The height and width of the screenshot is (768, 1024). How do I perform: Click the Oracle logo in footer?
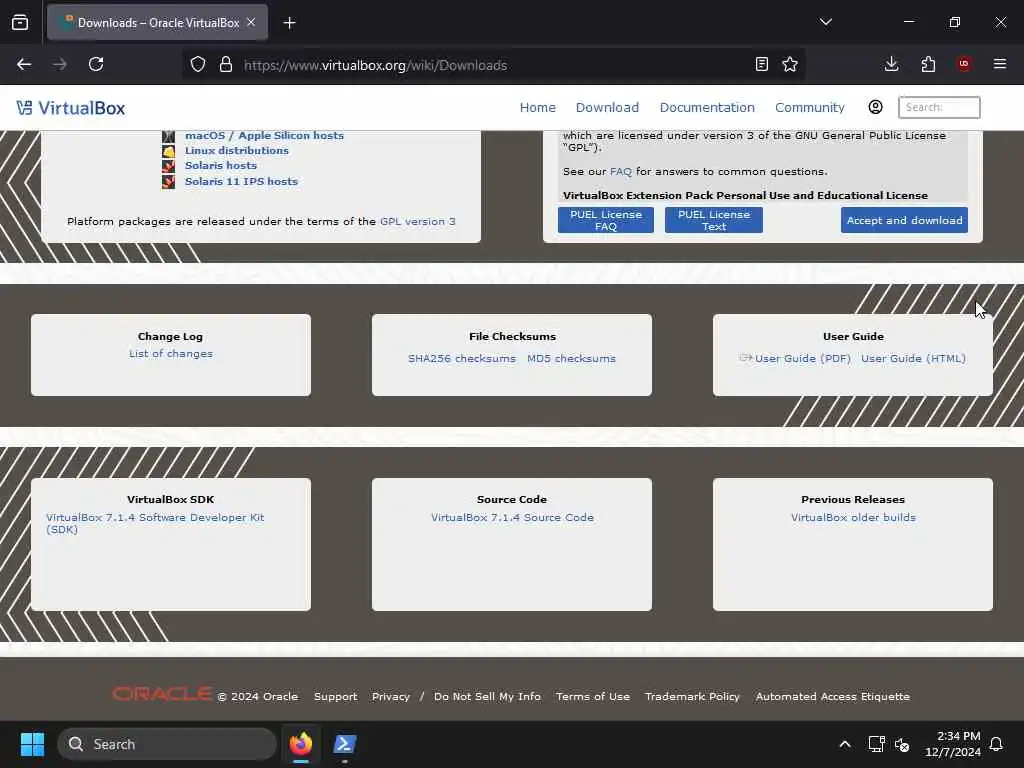point(162,694)
